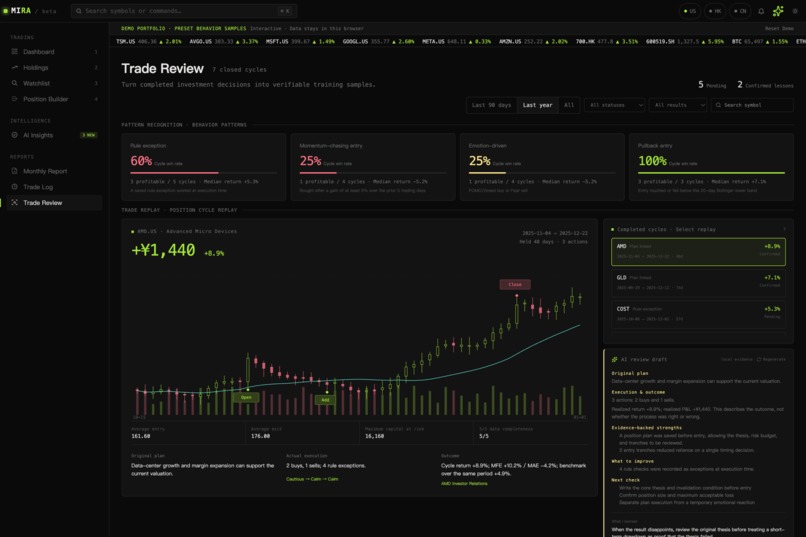
Task: Select the Last 90 days filter
Action: [491, 105]
